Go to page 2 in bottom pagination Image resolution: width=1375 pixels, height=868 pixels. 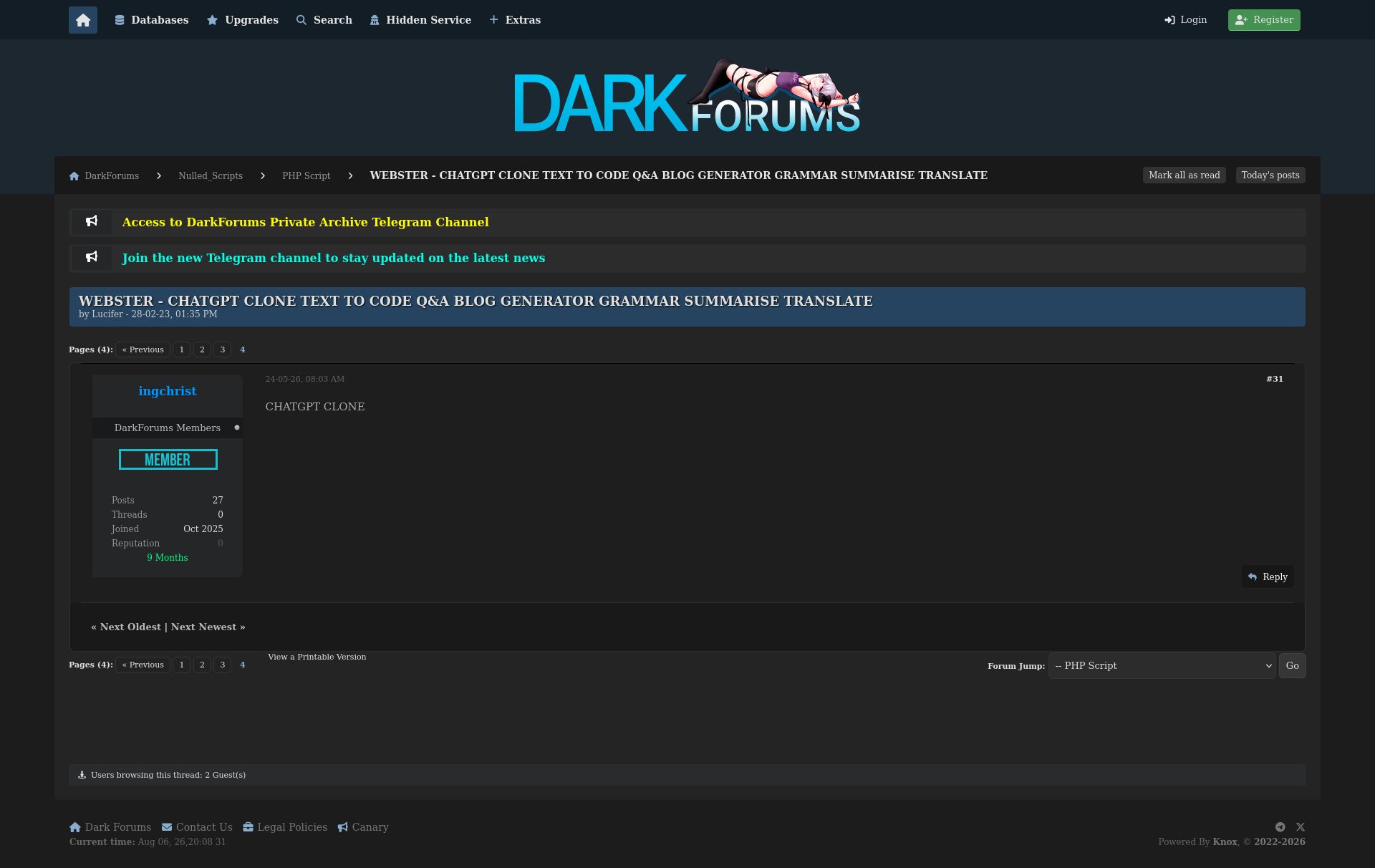tap(202, 665)
